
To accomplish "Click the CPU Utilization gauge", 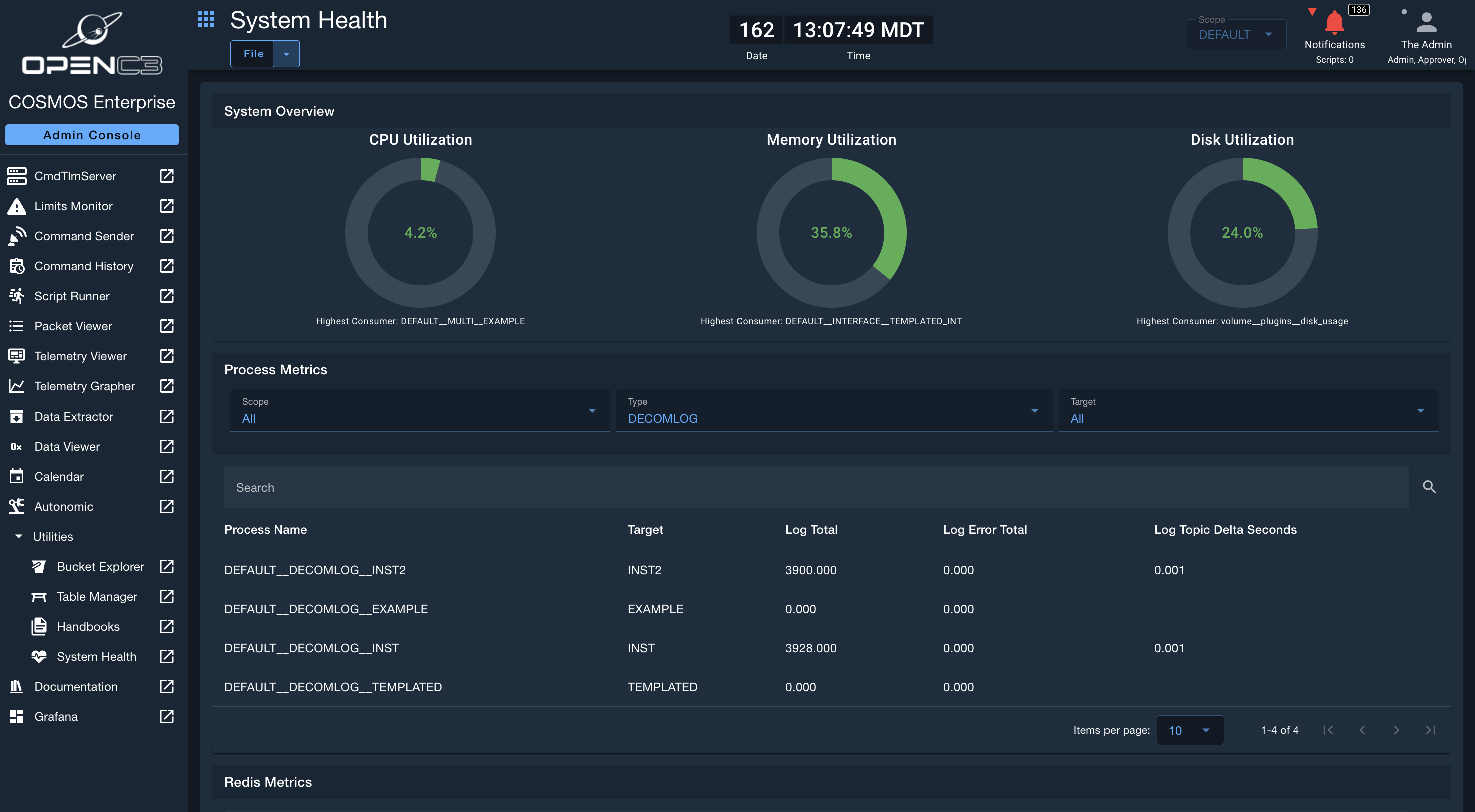I will pyautogui.click(x=420, y=232).
